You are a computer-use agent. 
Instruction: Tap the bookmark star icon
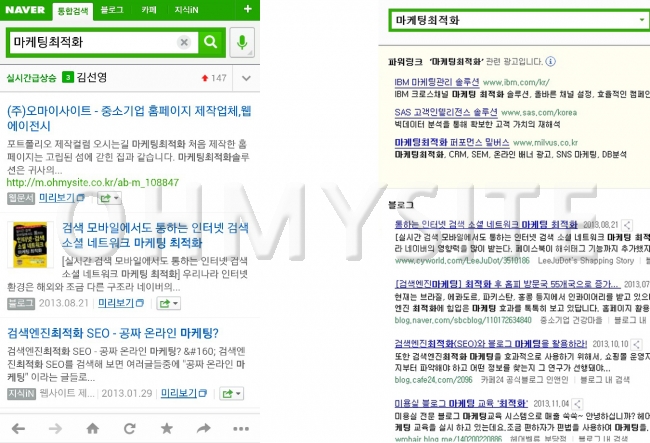tap(167, 428)
